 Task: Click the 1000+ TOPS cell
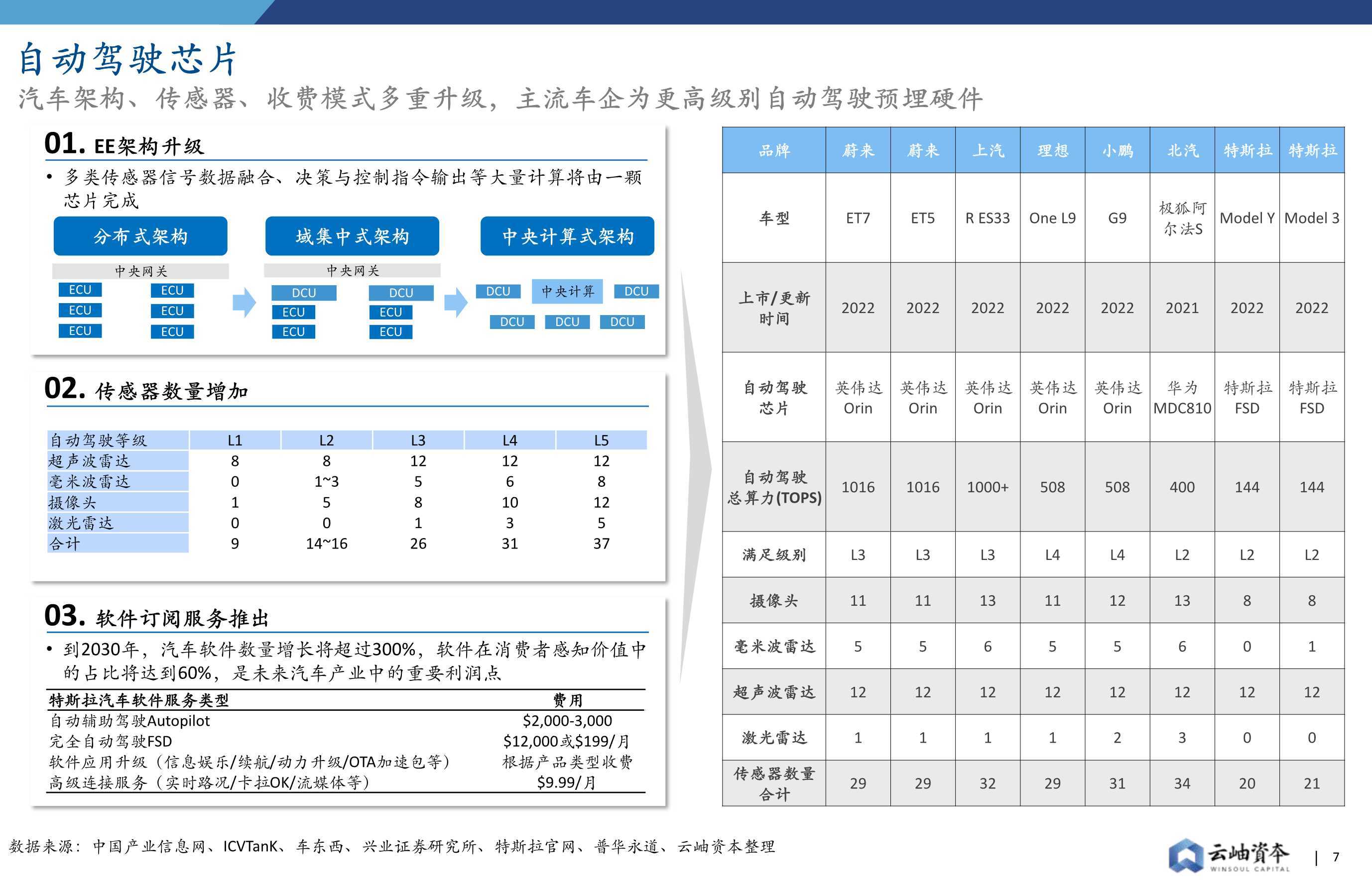988,487
